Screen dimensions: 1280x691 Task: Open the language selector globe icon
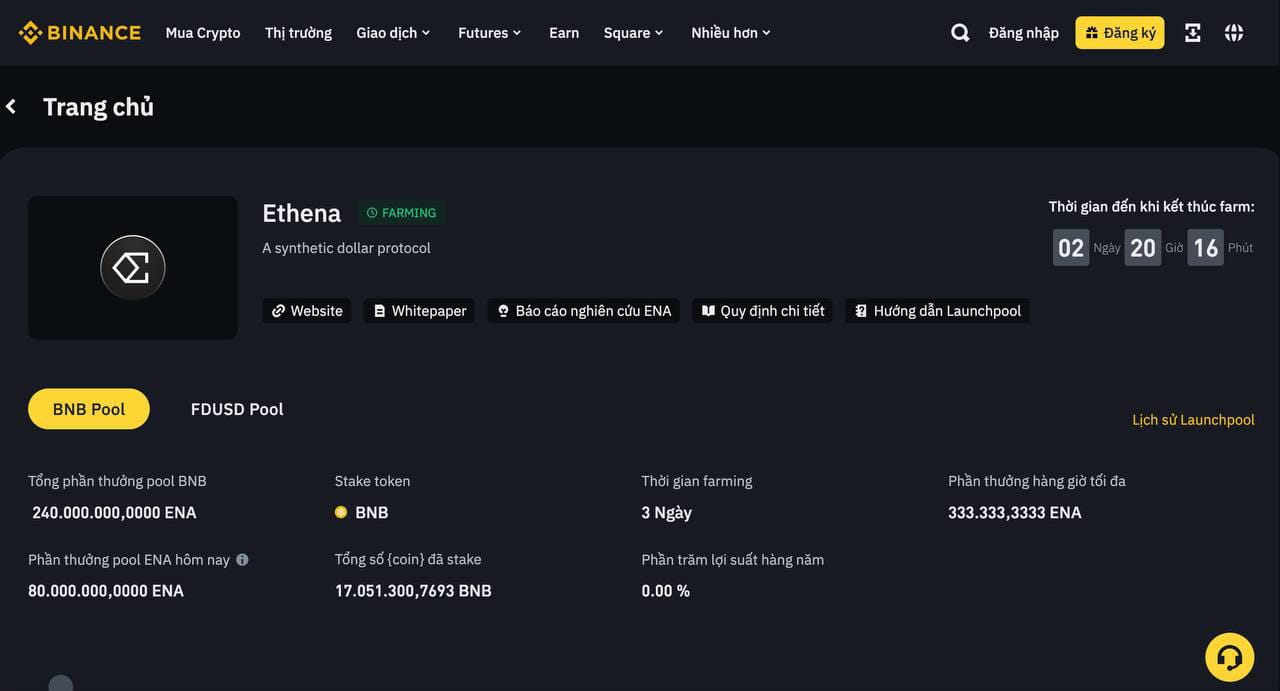1233,32
